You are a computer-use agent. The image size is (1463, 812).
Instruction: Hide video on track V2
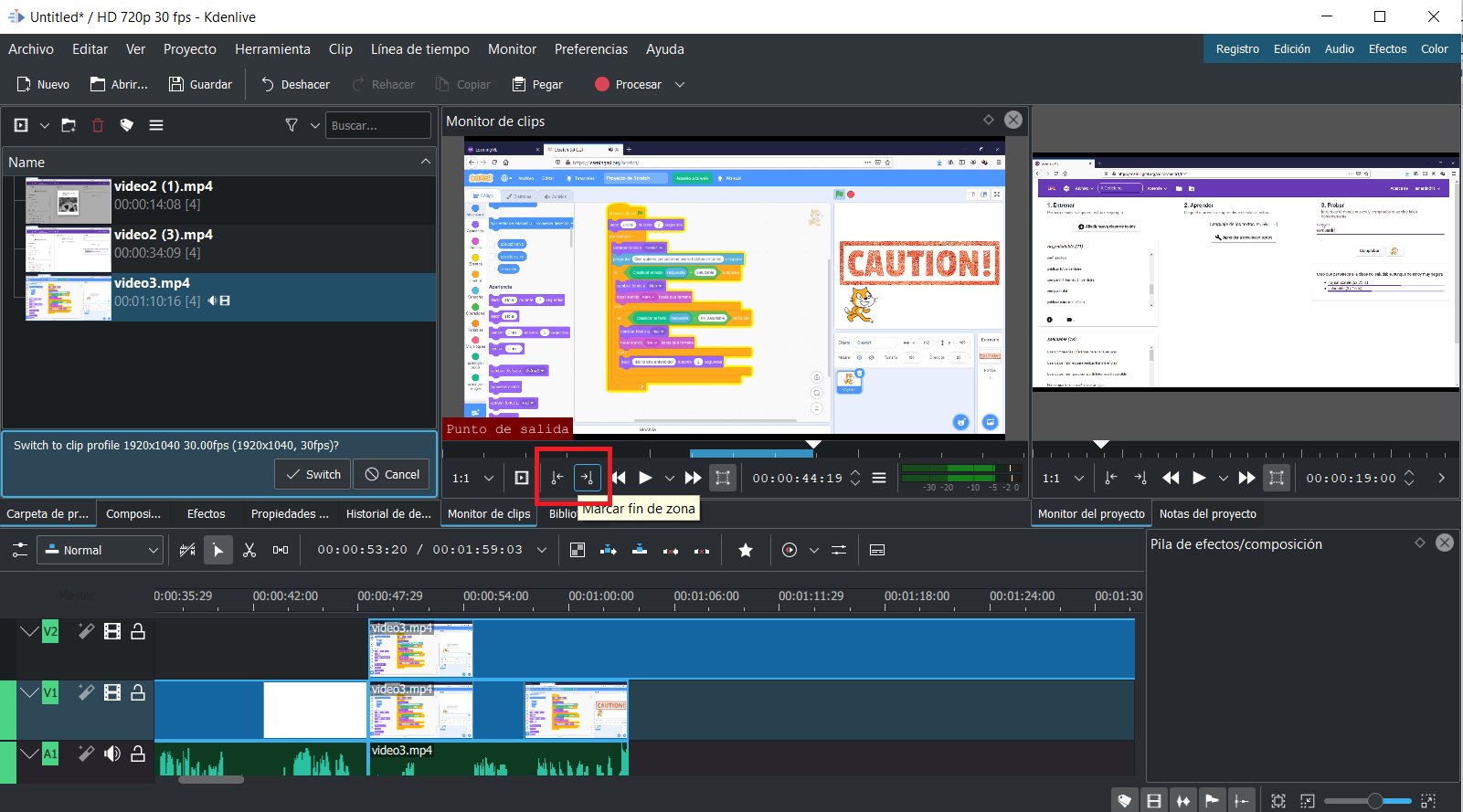(112, 631)
